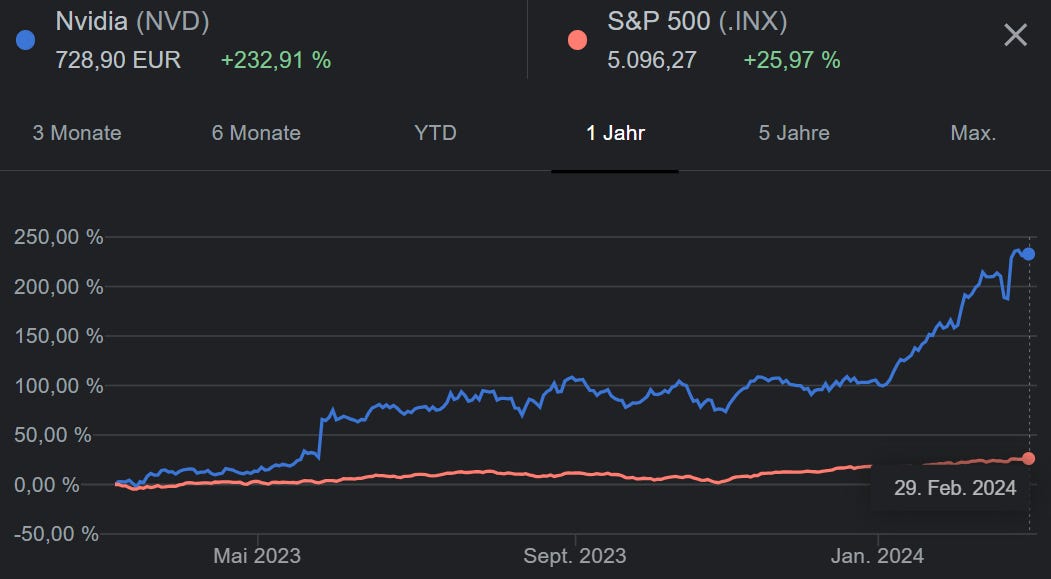Image resolution: width=1051 pixels, height=579 pixels.
Task: Click the red S&P 500 endpoint marker
Action: 1029,458
